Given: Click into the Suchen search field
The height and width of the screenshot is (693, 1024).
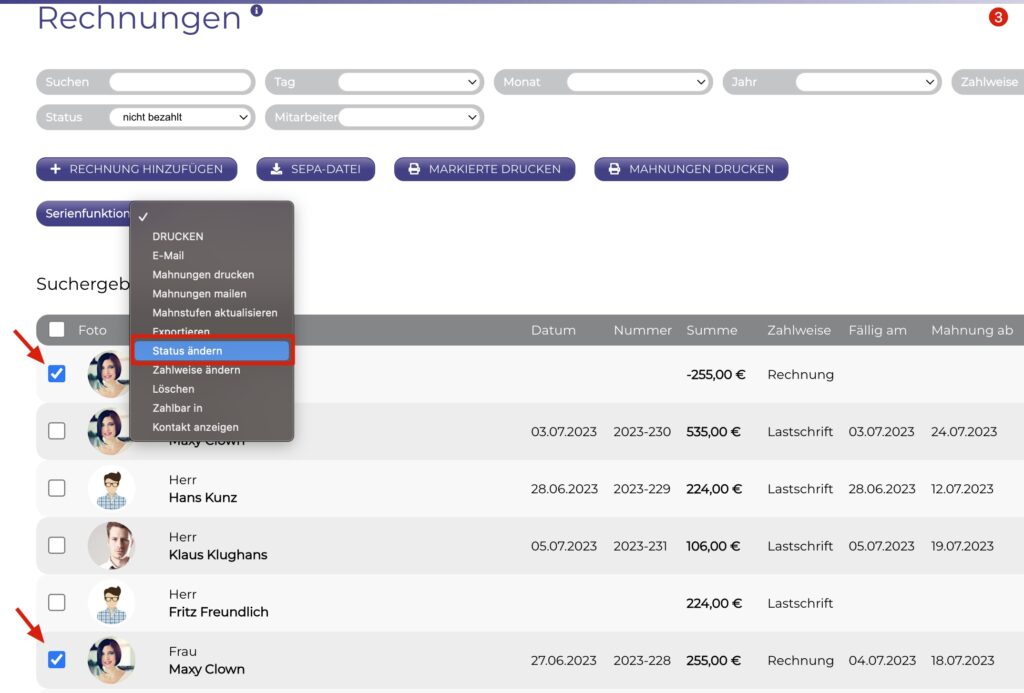Looking at the screenshot, I should pyautogui.click(x=180, y=82).
